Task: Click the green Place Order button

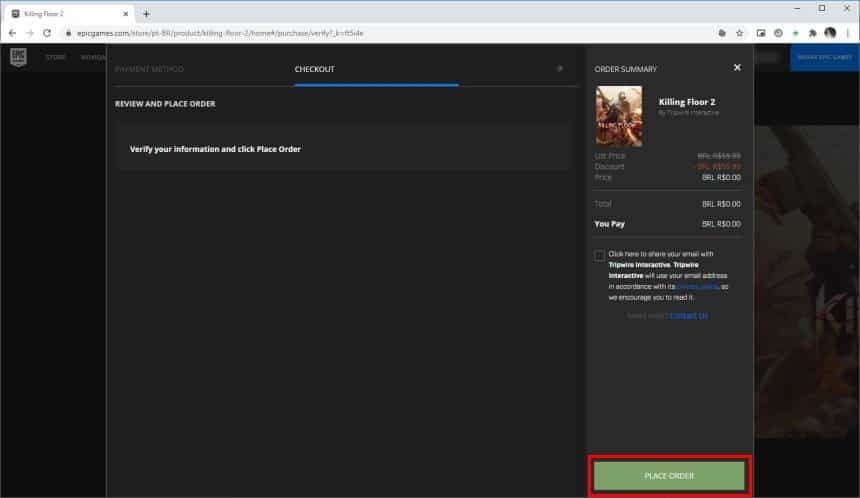Action: point(669,476)
